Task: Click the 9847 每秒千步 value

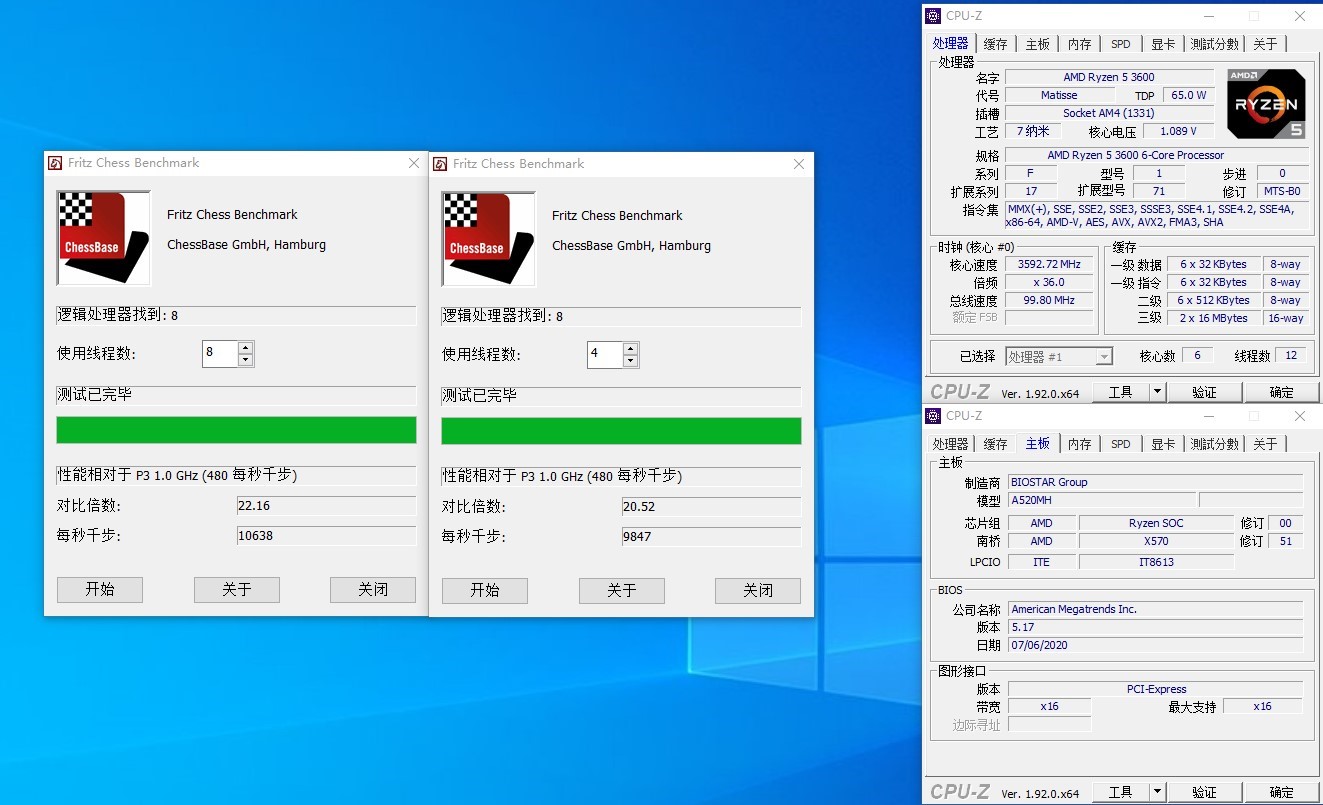Action: point(711,536)
